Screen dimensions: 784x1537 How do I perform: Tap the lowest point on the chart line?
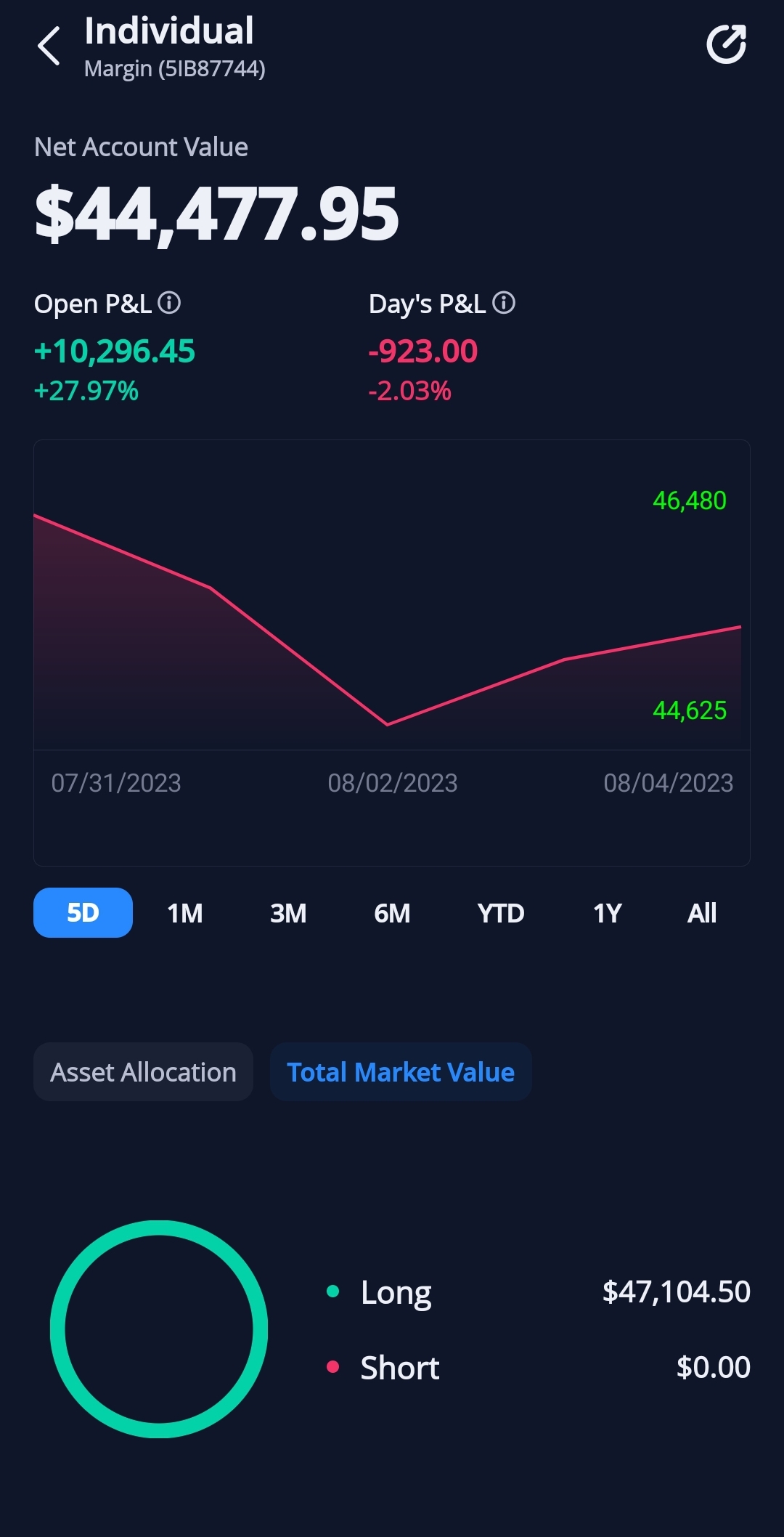(x=387, y=724)
